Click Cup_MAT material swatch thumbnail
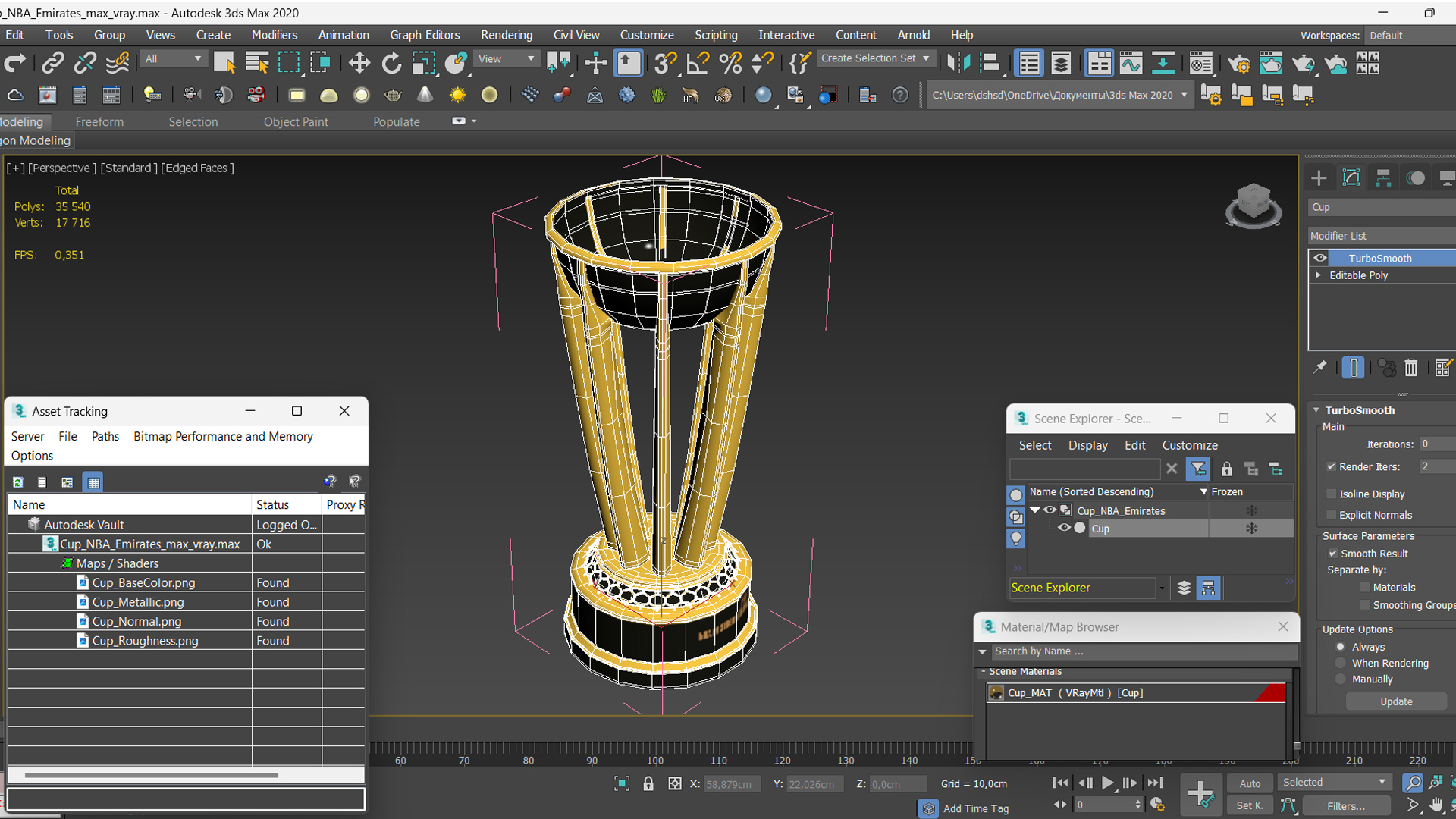This screenshot has height=819, width=1456. pos(996,693)
